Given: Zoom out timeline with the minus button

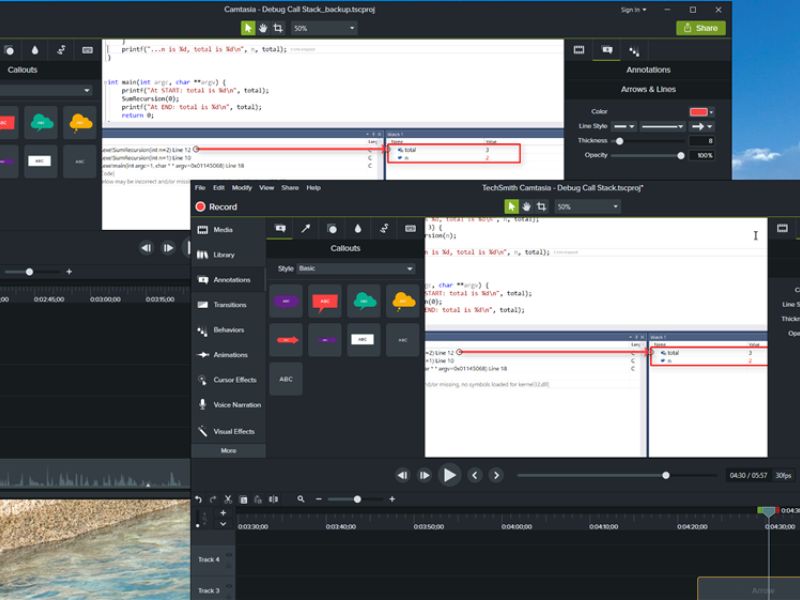Looking at the screenshot, I should [319, 499].
